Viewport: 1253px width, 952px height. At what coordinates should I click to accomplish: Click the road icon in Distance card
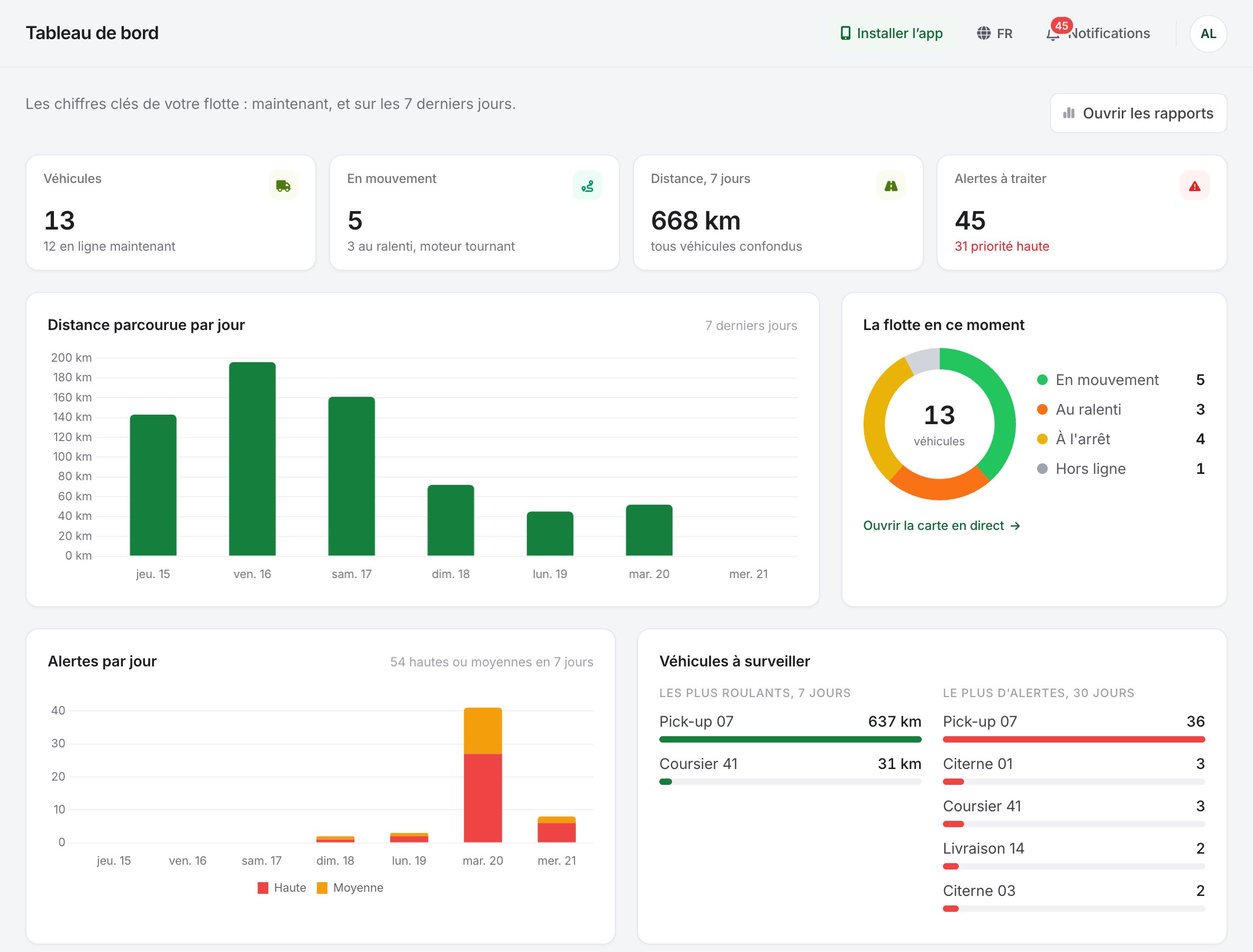coord(891,186)
